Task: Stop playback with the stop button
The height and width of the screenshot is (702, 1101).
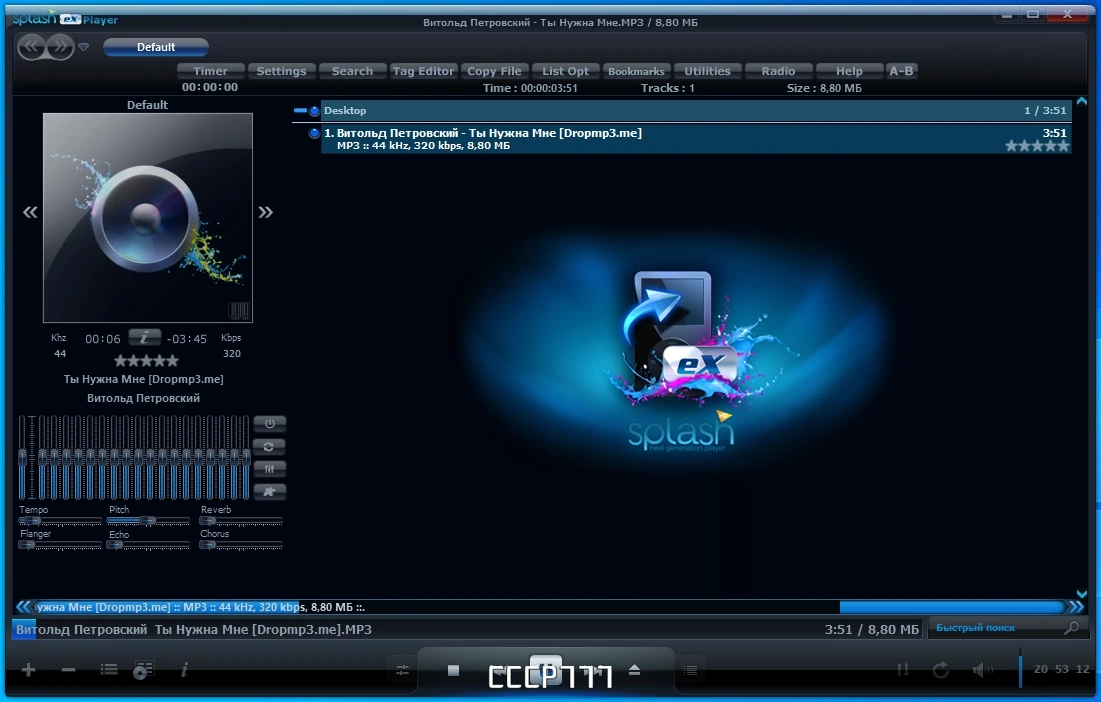Action: pyautogui.click(x=453, y=670)
